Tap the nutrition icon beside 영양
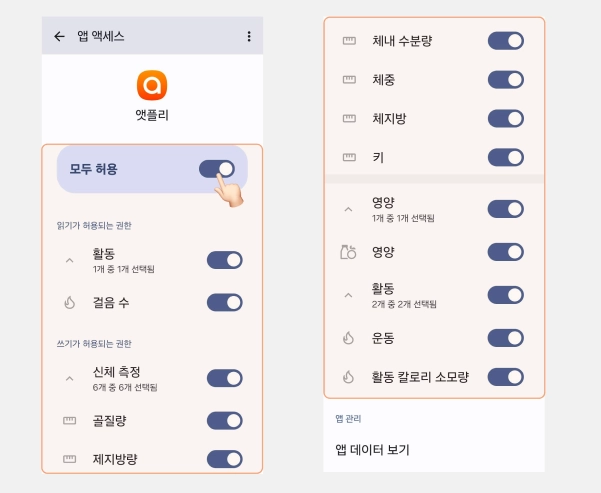 (x=348, y=252)
